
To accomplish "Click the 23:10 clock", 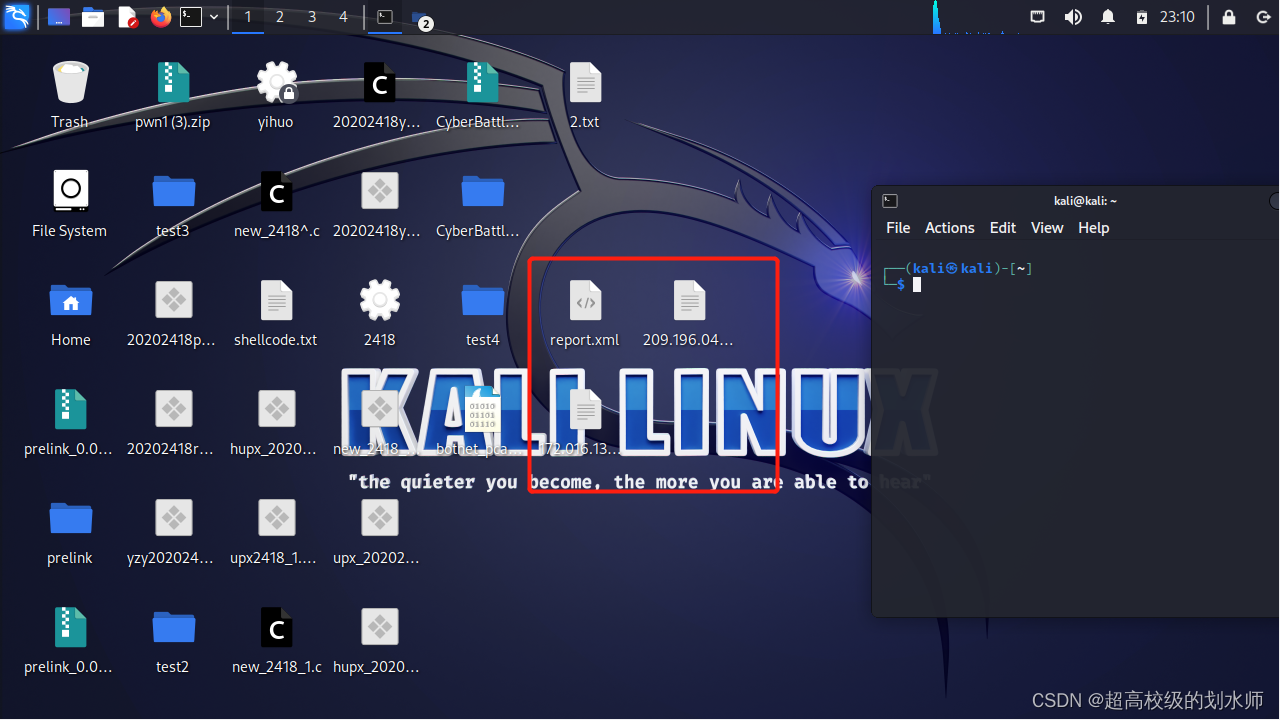I will click(1177, 17).
